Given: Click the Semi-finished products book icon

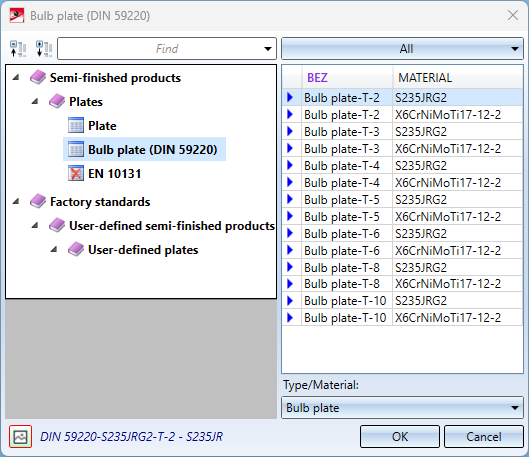Looking at the screenshot, I should point(38,78).
